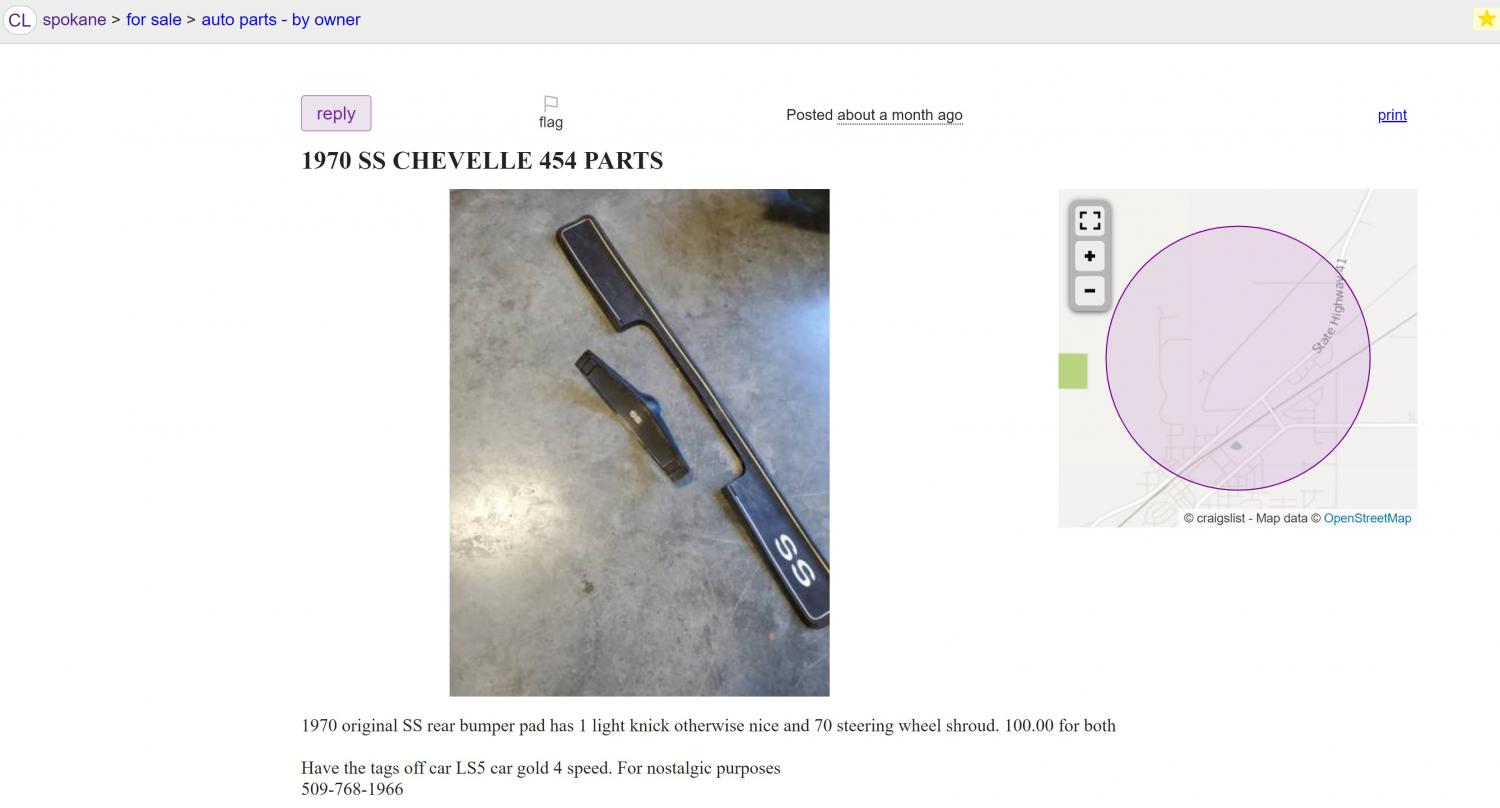Click the about a month ago timestamp
This screenshot has width=1500, height=808.
tap(900, 115)
